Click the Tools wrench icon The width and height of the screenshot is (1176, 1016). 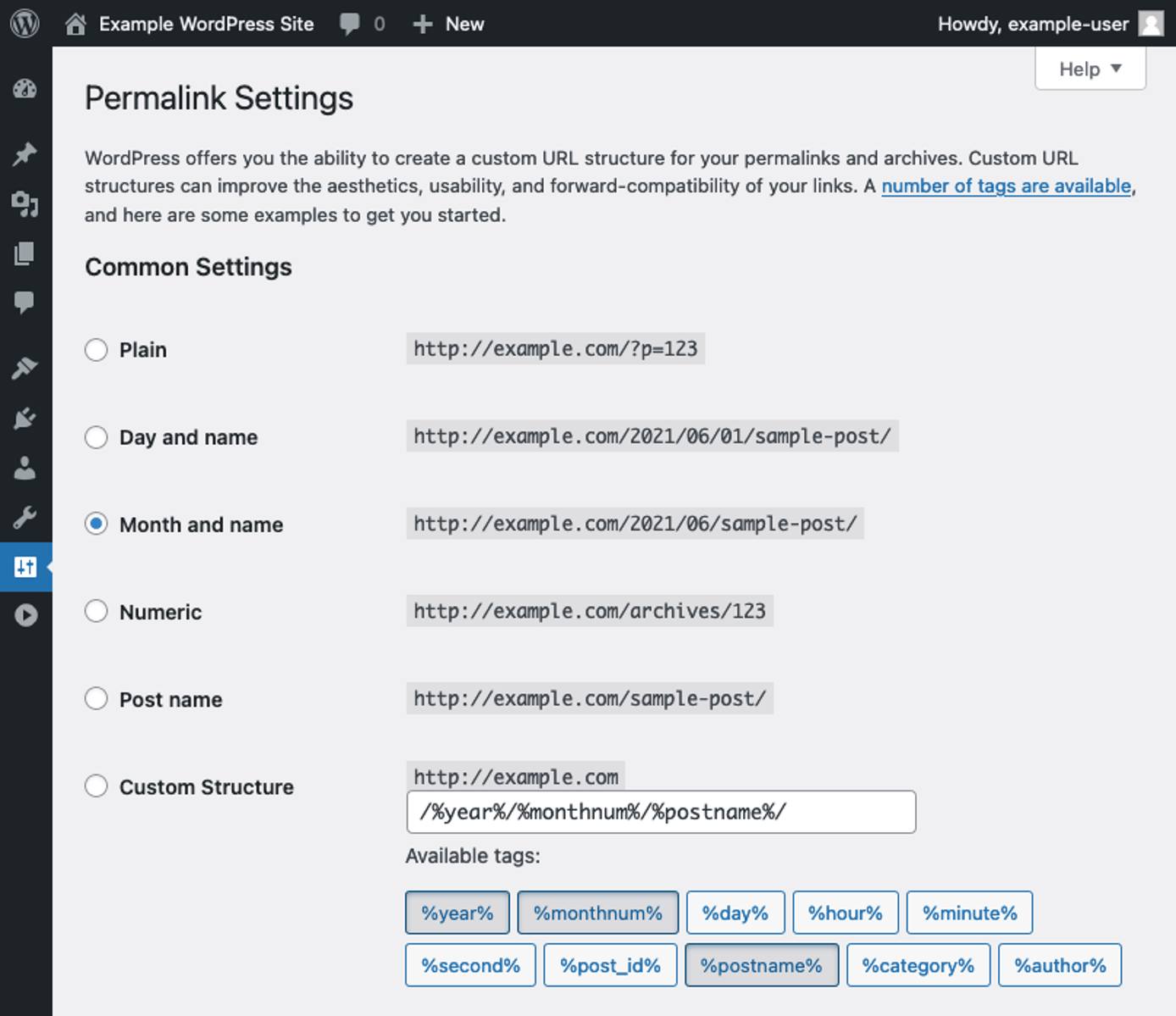(25, 515)
